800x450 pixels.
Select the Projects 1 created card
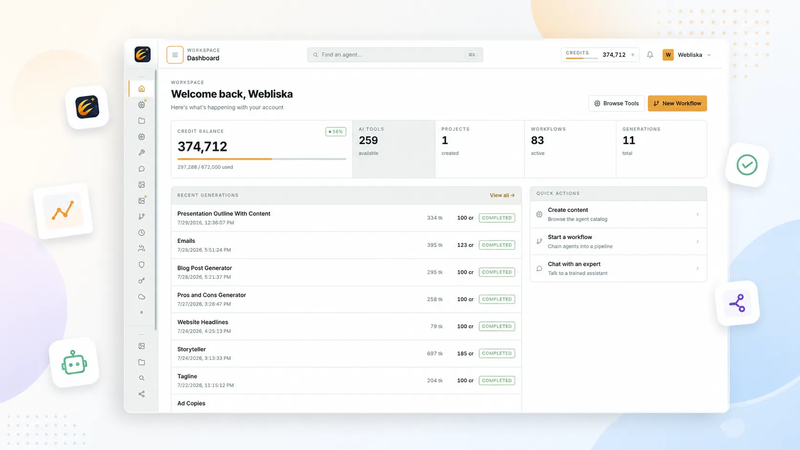pos(480,149)
